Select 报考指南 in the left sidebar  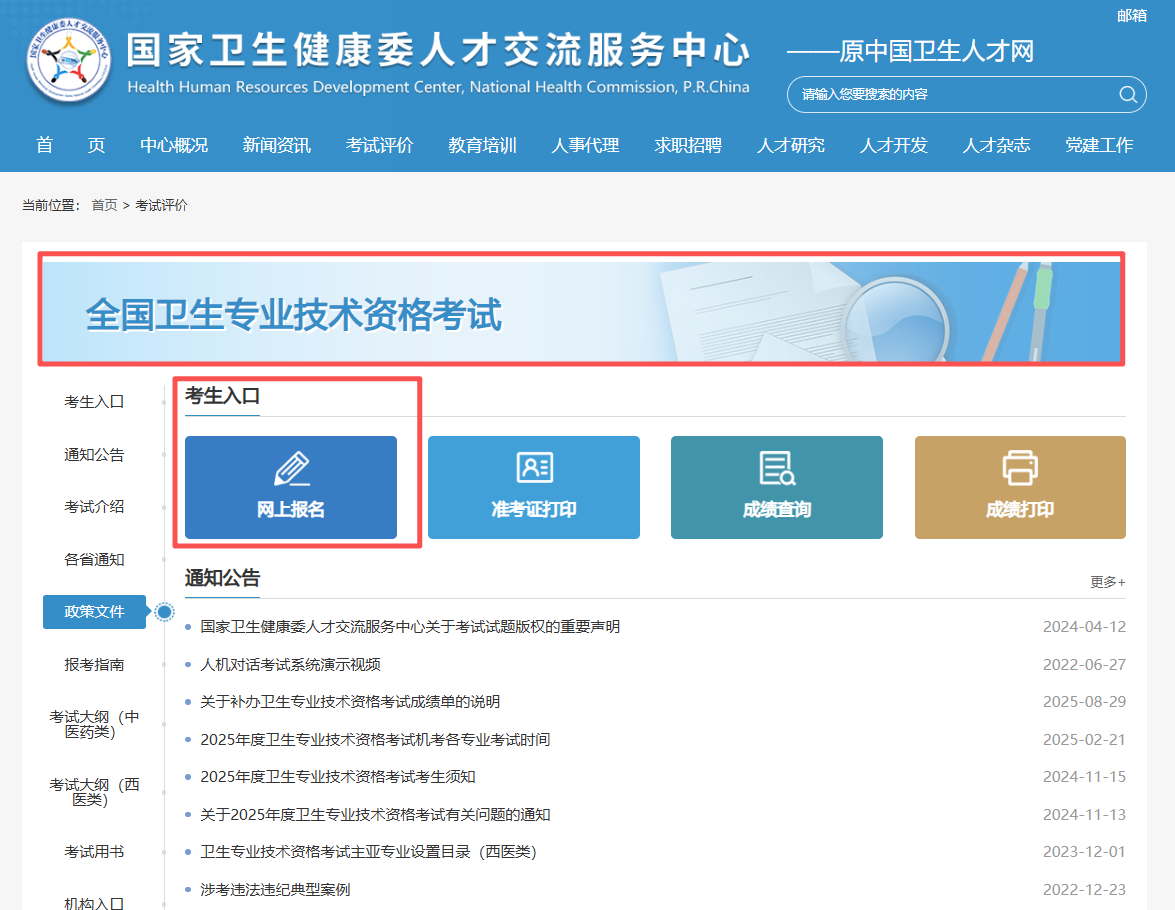[x=94, y=665]
